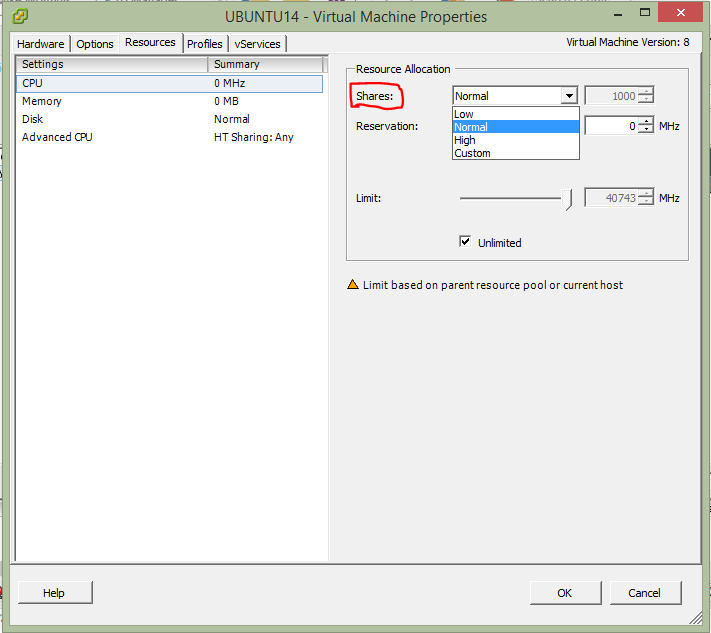
Task: Open the vServices tab
Action: click(258, 44)
